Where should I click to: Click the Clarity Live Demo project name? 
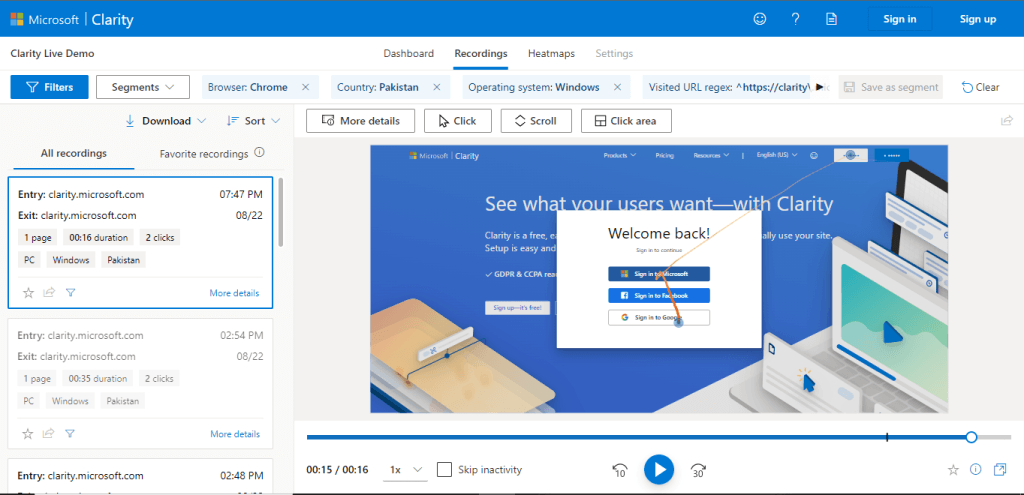[x=52, y=54]
